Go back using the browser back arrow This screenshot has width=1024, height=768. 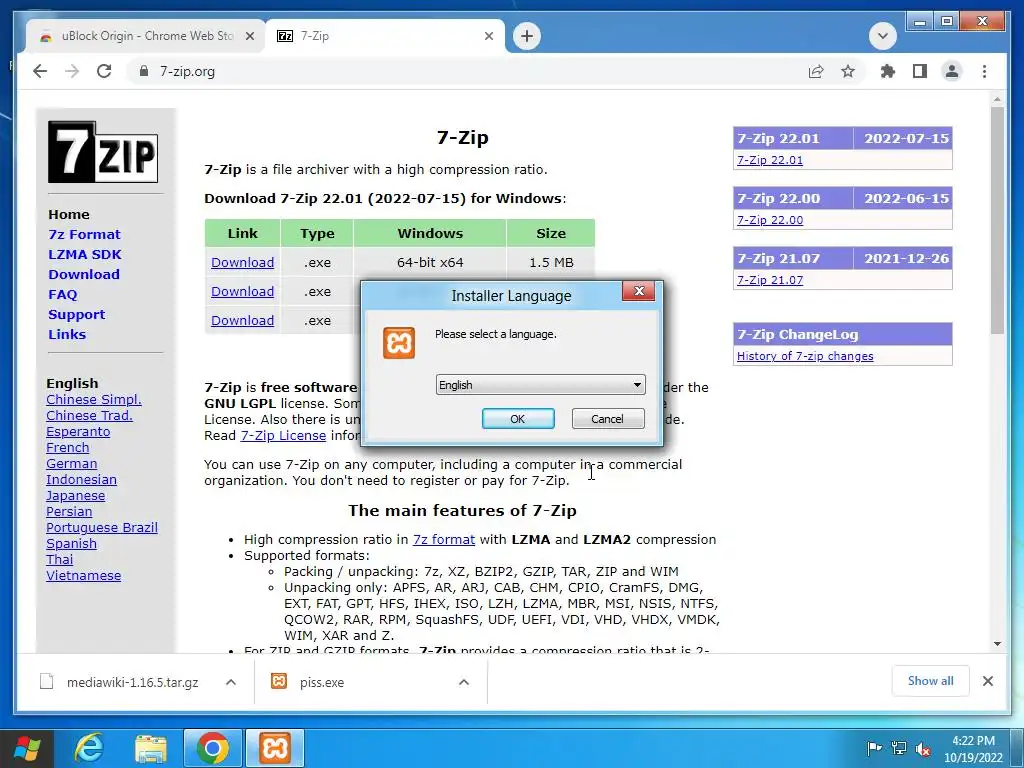click(40, 71)
